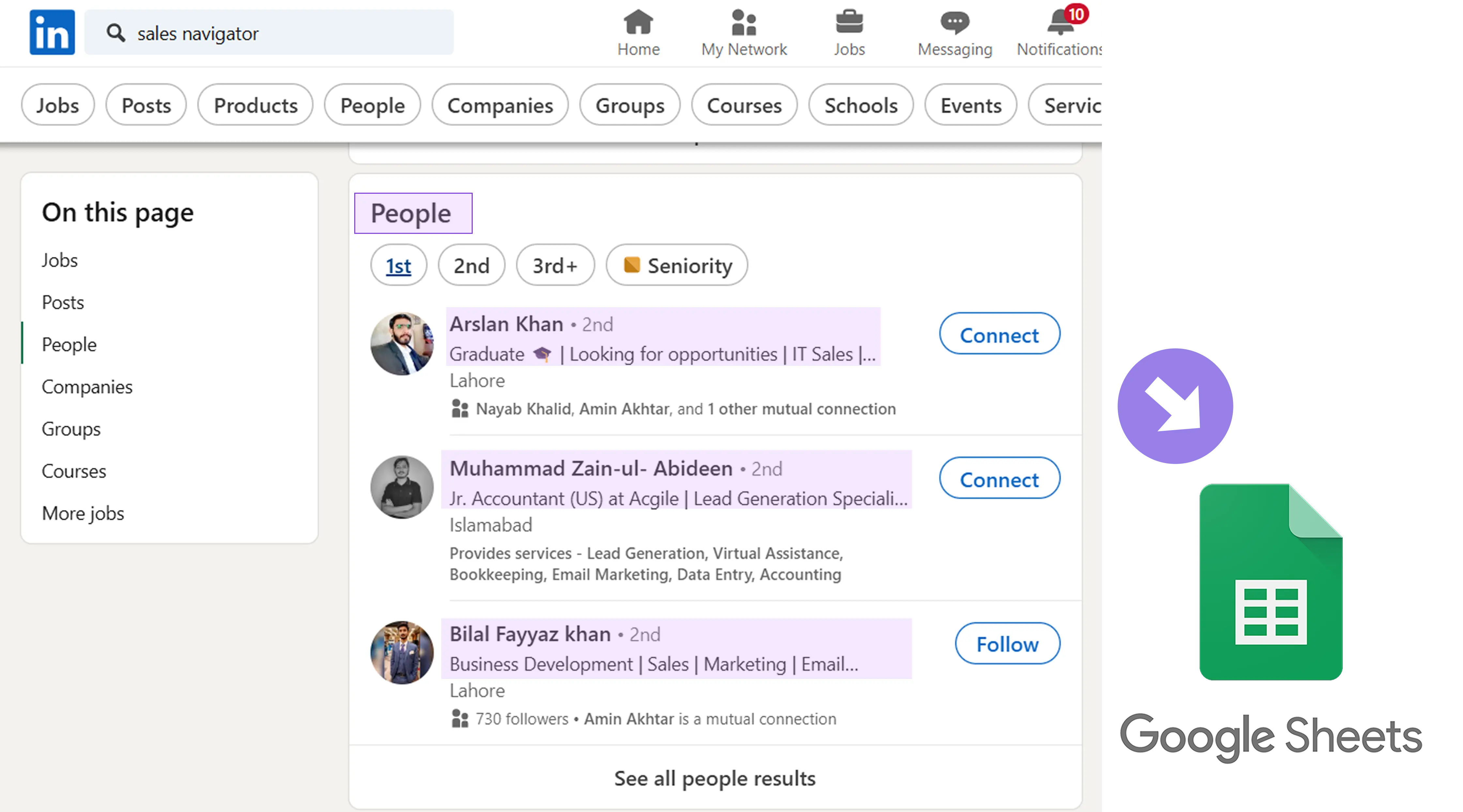The width and height of the screenshot is (1463, 812).
Task: Click the mutual connections icon under Arslan Khan
Action: [x=460, y=409]
